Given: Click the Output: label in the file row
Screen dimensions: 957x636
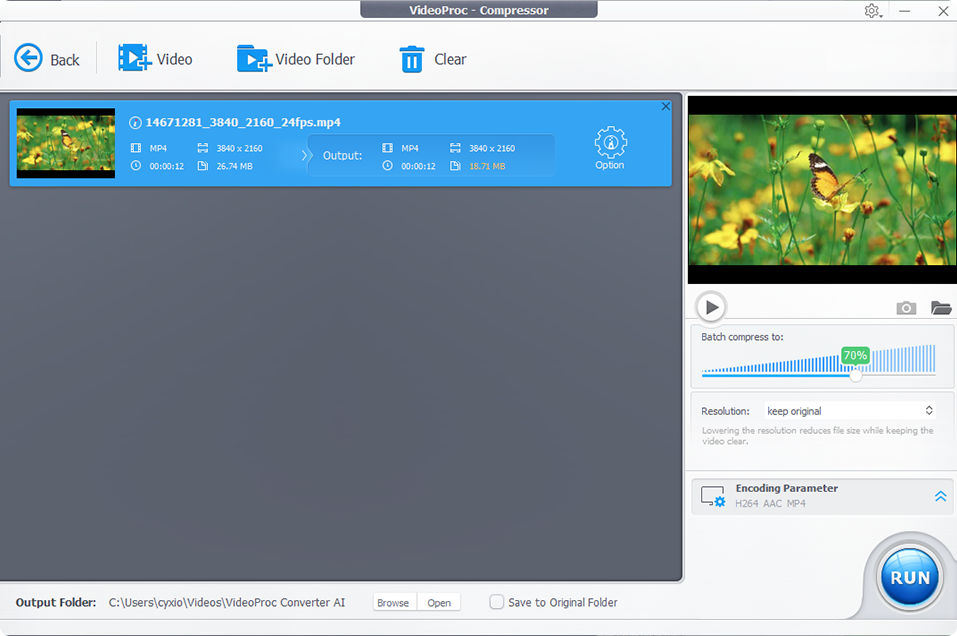Looking at the screenshot, I should 342,156.
